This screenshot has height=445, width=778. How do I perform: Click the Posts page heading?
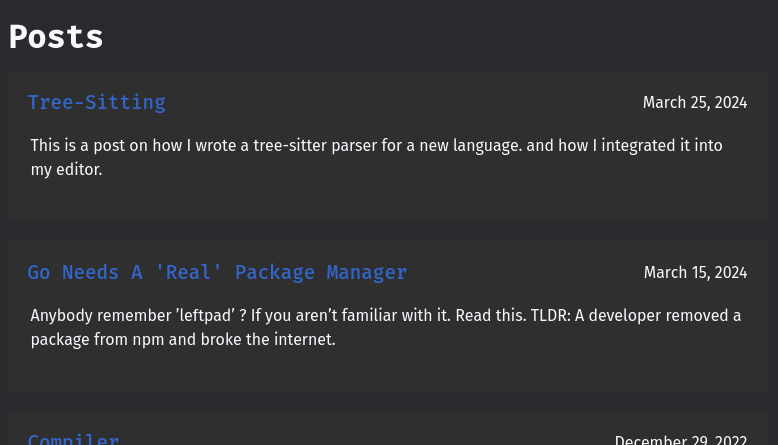56,36
